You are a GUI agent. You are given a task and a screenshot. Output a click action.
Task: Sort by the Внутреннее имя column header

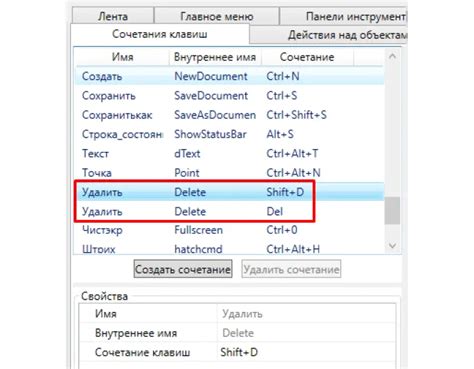coord(215,57)
